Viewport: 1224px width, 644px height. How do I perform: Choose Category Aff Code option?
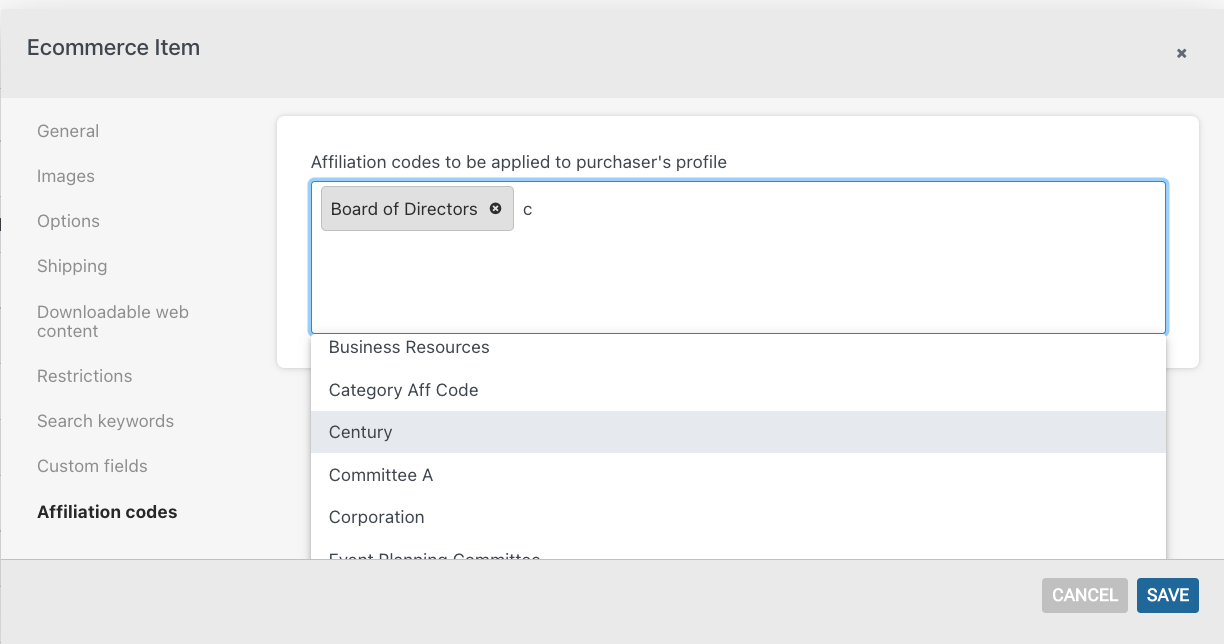click(x=738, y=390)
